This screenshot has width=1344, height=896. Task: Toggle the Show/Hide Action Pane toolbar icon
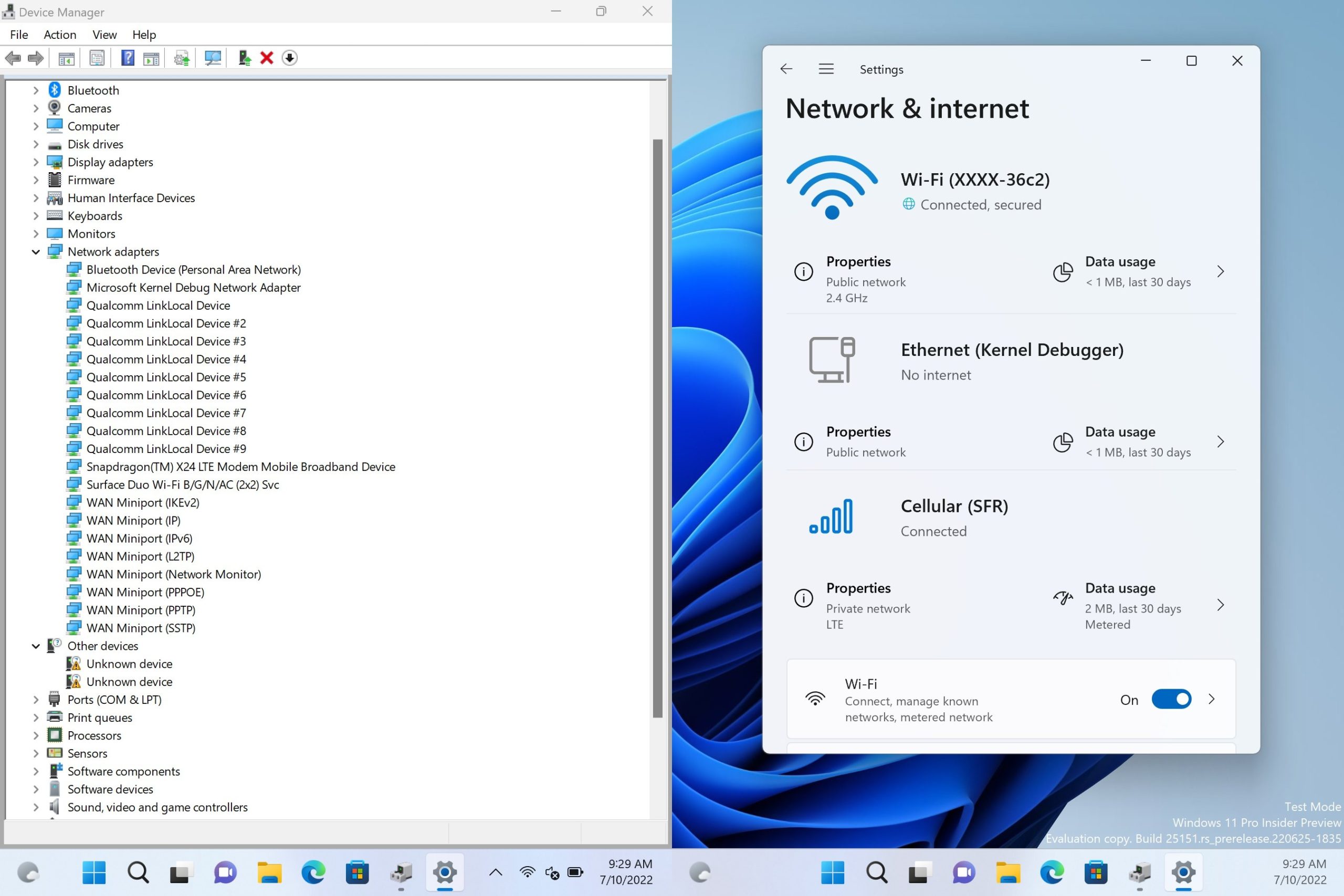(x=151, y=58)
